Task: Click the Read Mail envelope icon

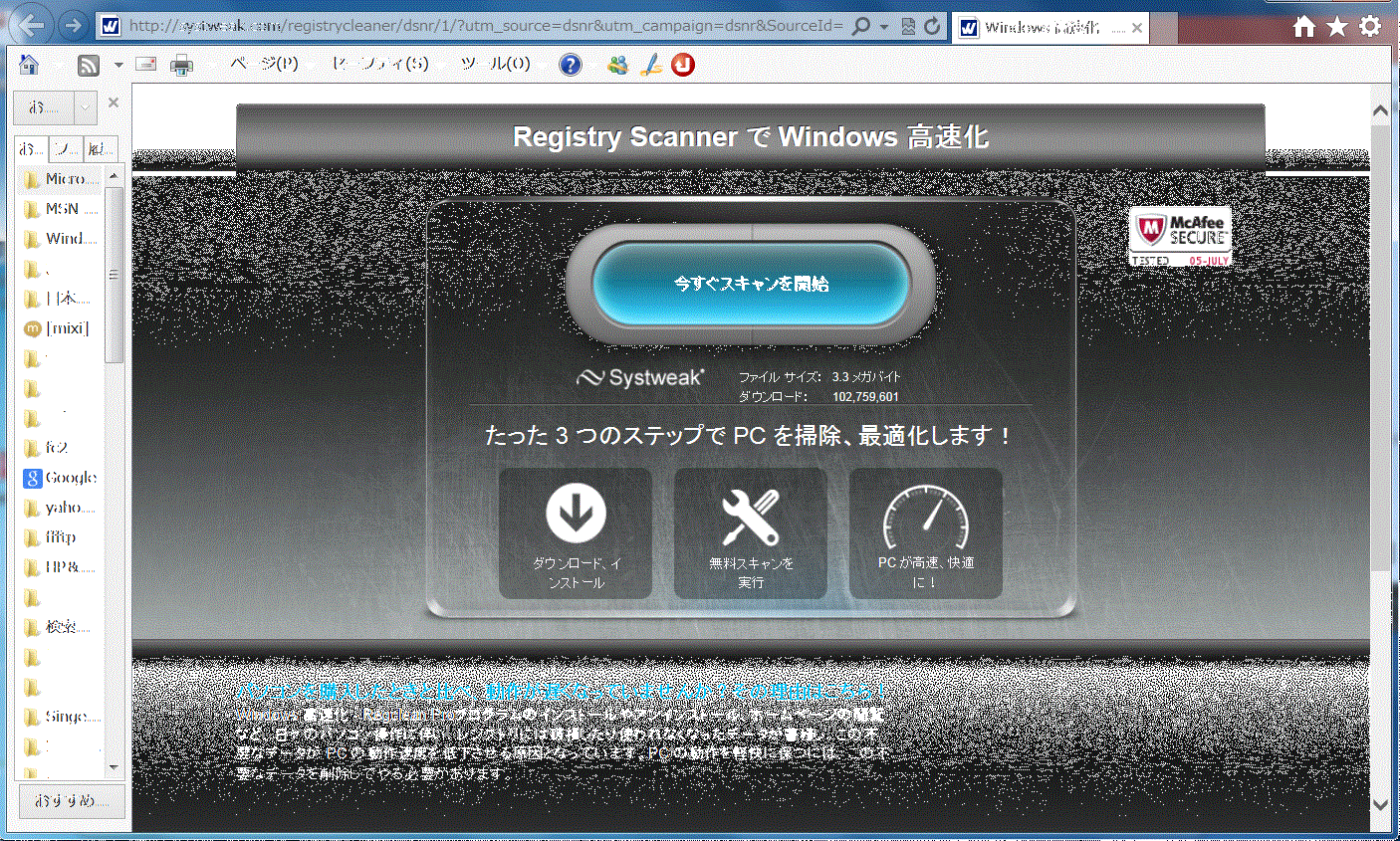Action: 146,65
